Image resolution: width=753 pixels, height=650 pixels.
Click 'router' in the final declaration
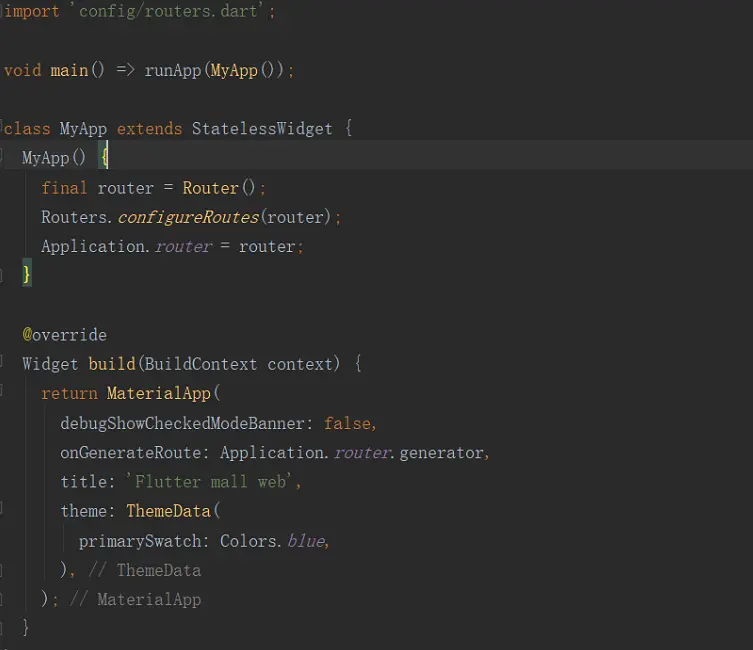[x=126, y=188]
